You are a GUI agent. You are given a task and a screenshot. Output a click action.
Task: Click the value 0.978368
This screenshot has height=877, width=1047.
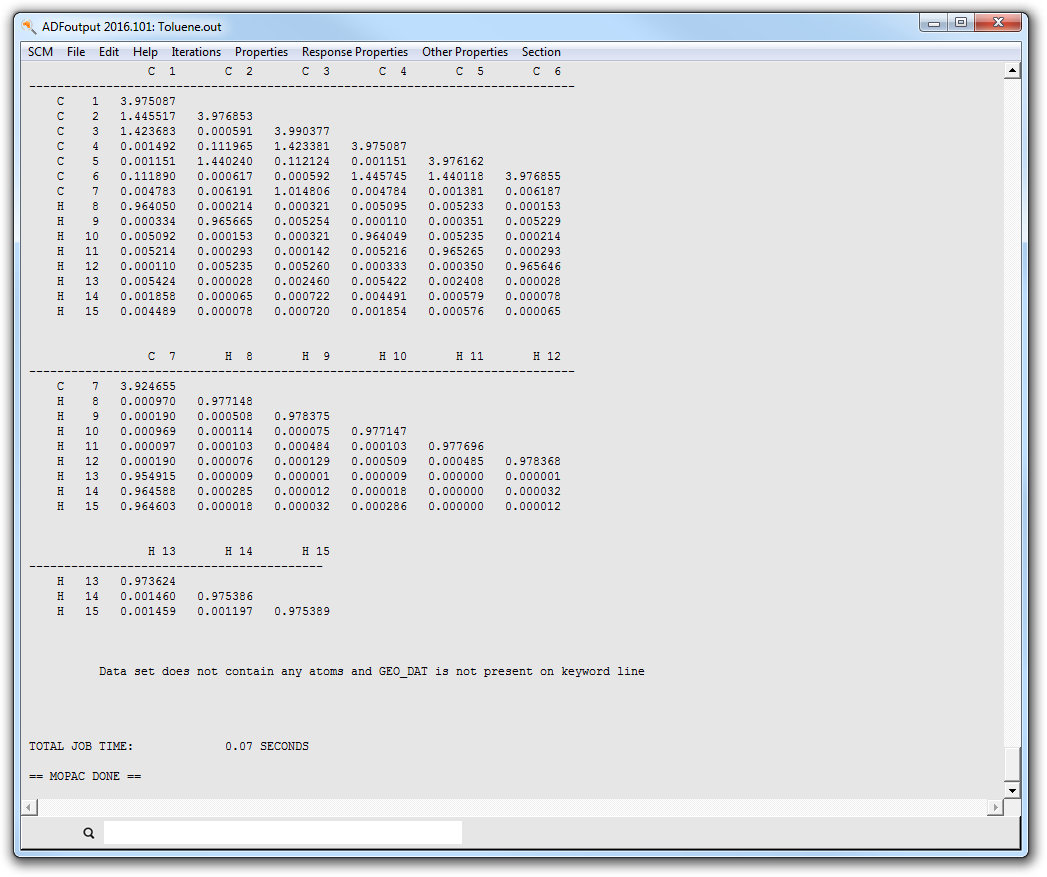[533, 461]
